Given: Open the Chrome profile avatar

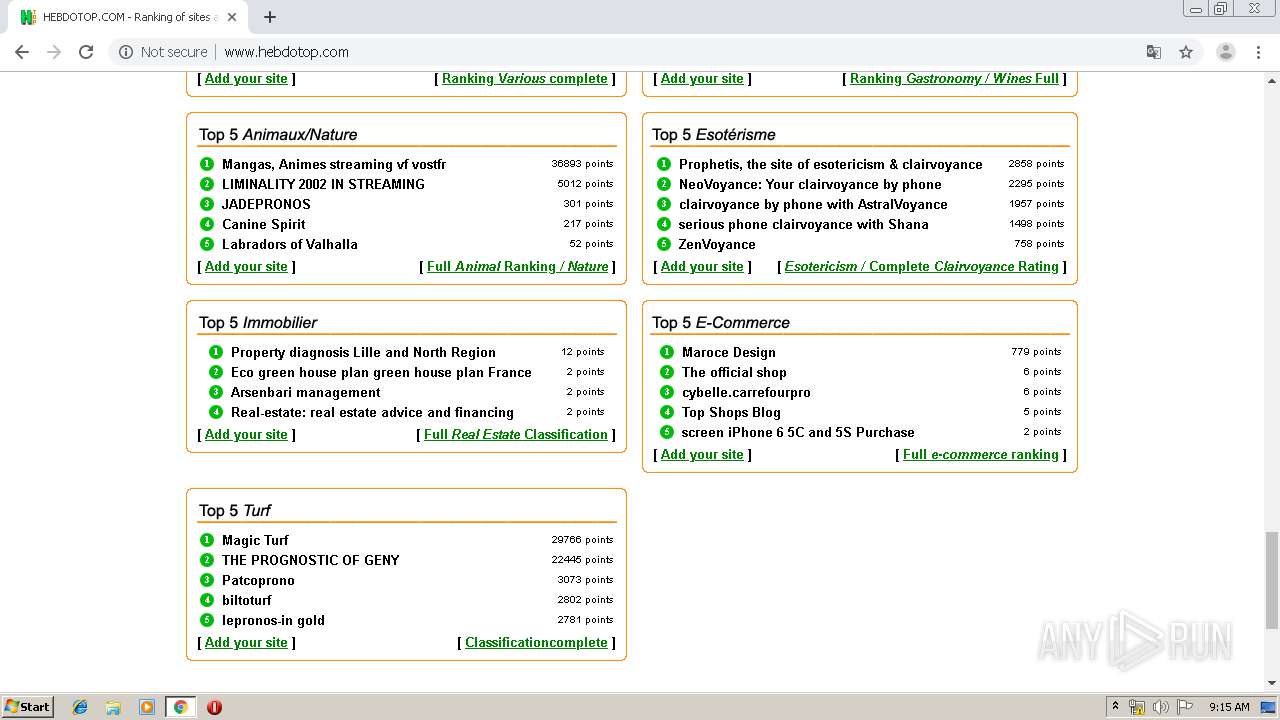Looking at the screenshot, I should (1225, 52).
